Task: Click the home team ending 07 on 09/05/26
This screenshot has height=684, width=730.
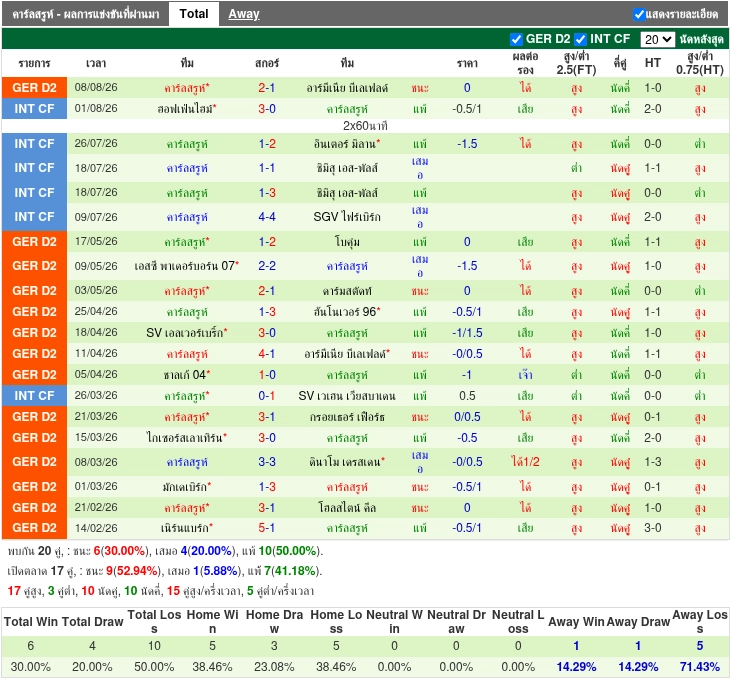Action: click(x=186, y=265)
